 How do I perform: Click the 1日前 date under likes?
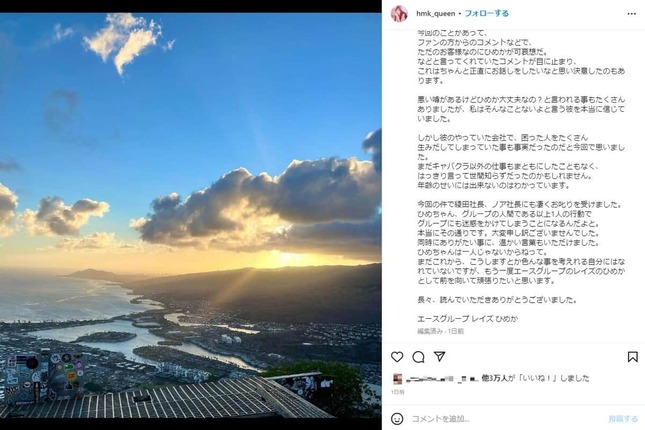coord(398,392)
